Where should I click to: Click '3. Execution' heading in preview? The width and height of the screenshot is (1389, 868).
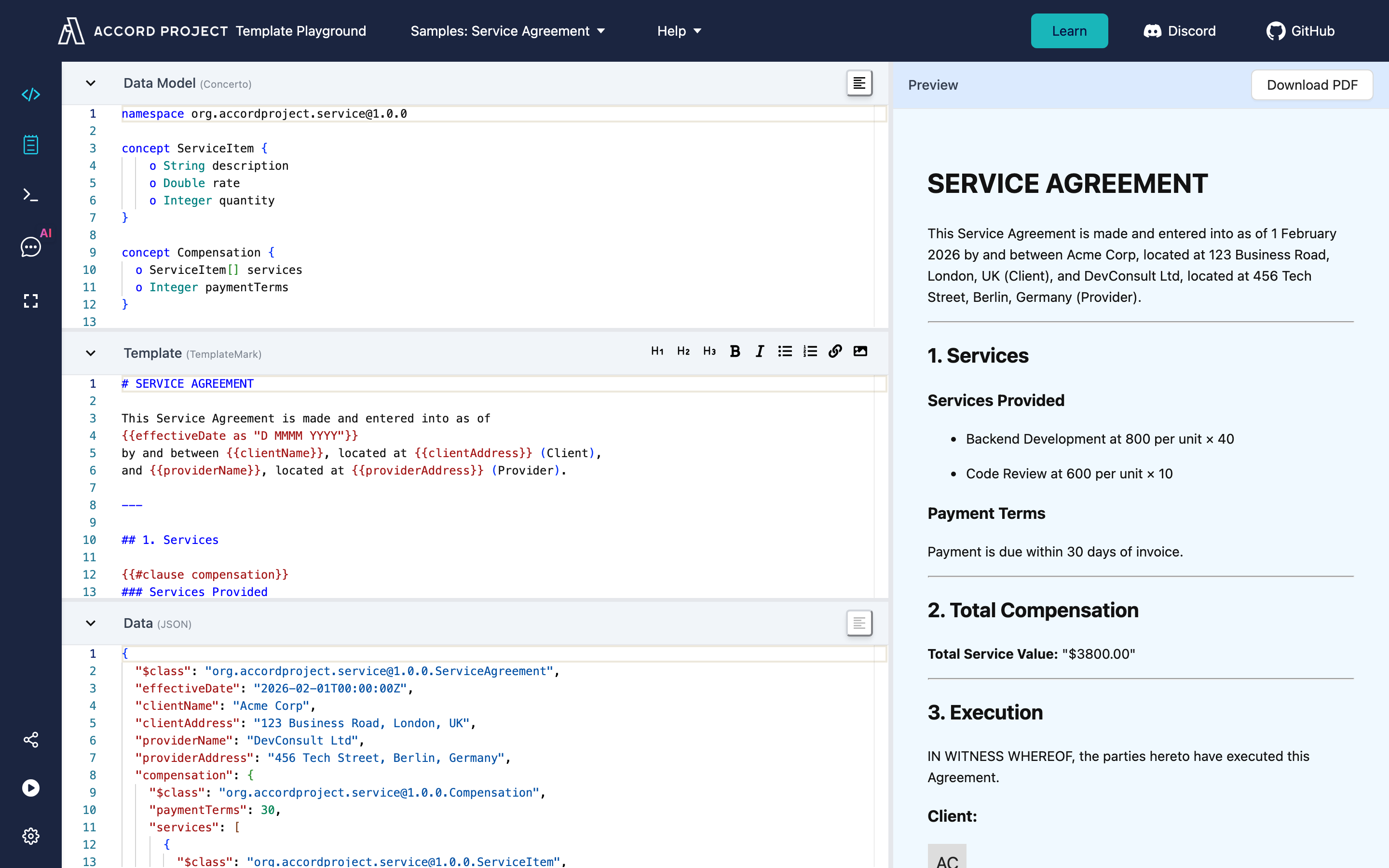[x=985, y=712]
